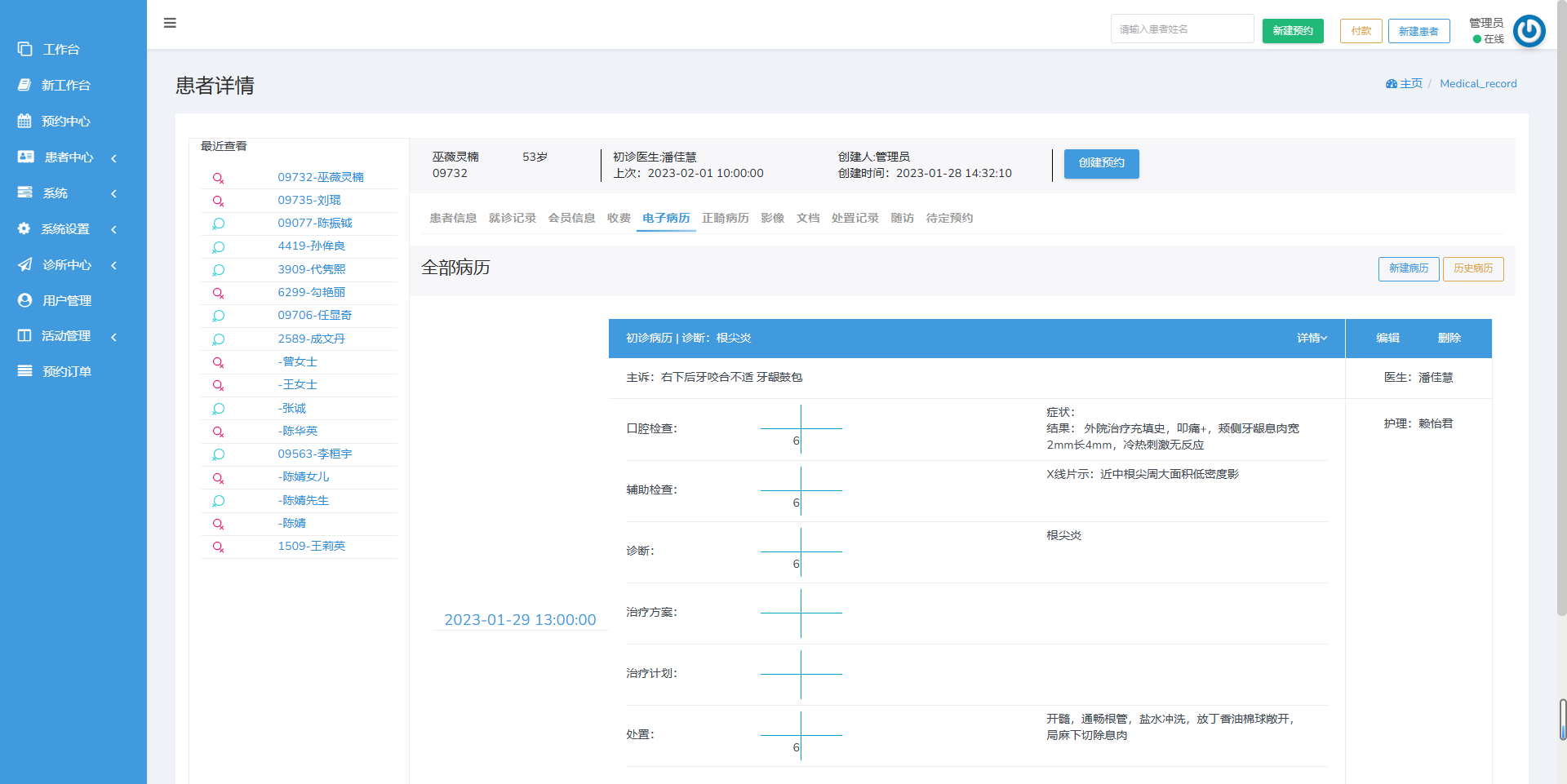1567x784 pixels.
Task: Click the 预约订单 list icon
Action: [25, 371]
